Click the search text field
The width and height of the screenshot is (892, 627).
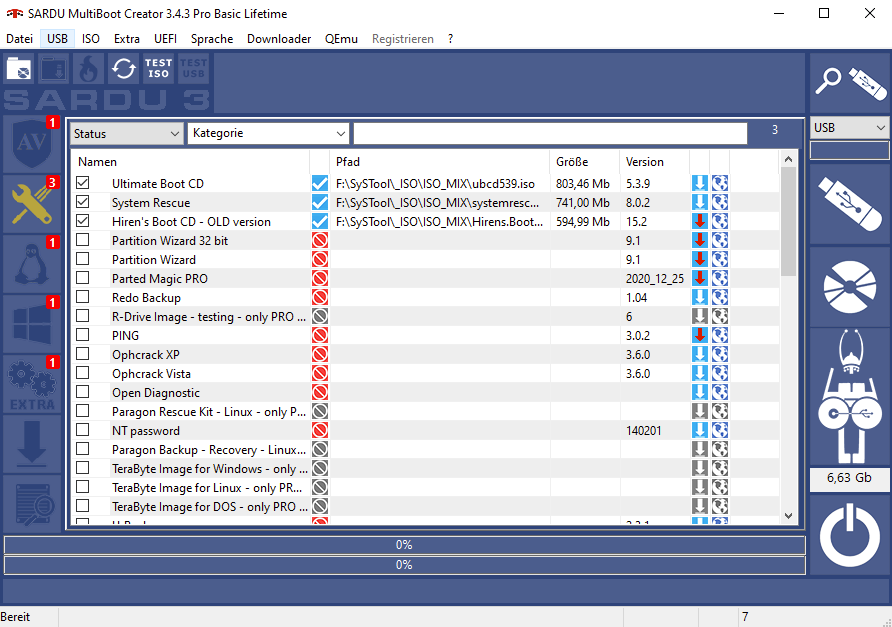(550, 134)
